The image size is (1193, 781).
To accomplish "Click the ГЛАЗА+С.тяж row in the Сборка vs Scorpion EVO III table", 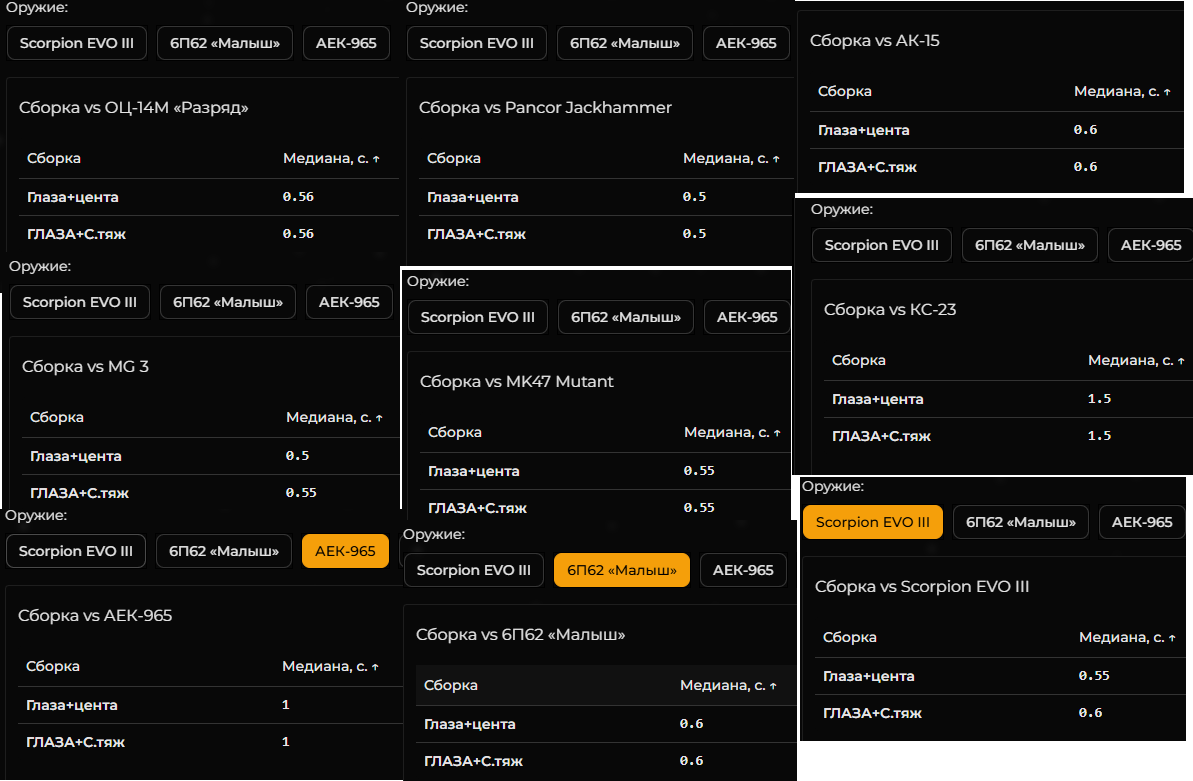I will point(1001,713).
